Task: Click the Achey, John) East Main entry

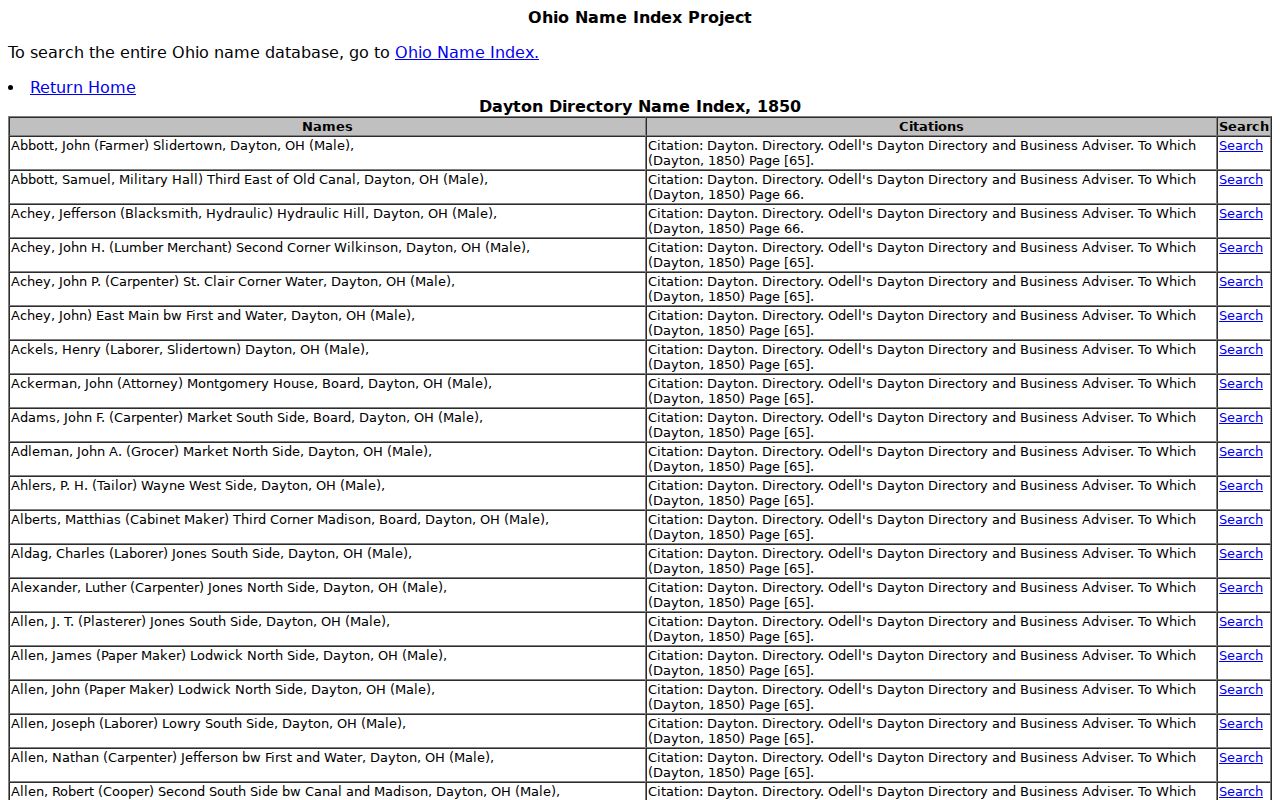Action: [327, 323]
